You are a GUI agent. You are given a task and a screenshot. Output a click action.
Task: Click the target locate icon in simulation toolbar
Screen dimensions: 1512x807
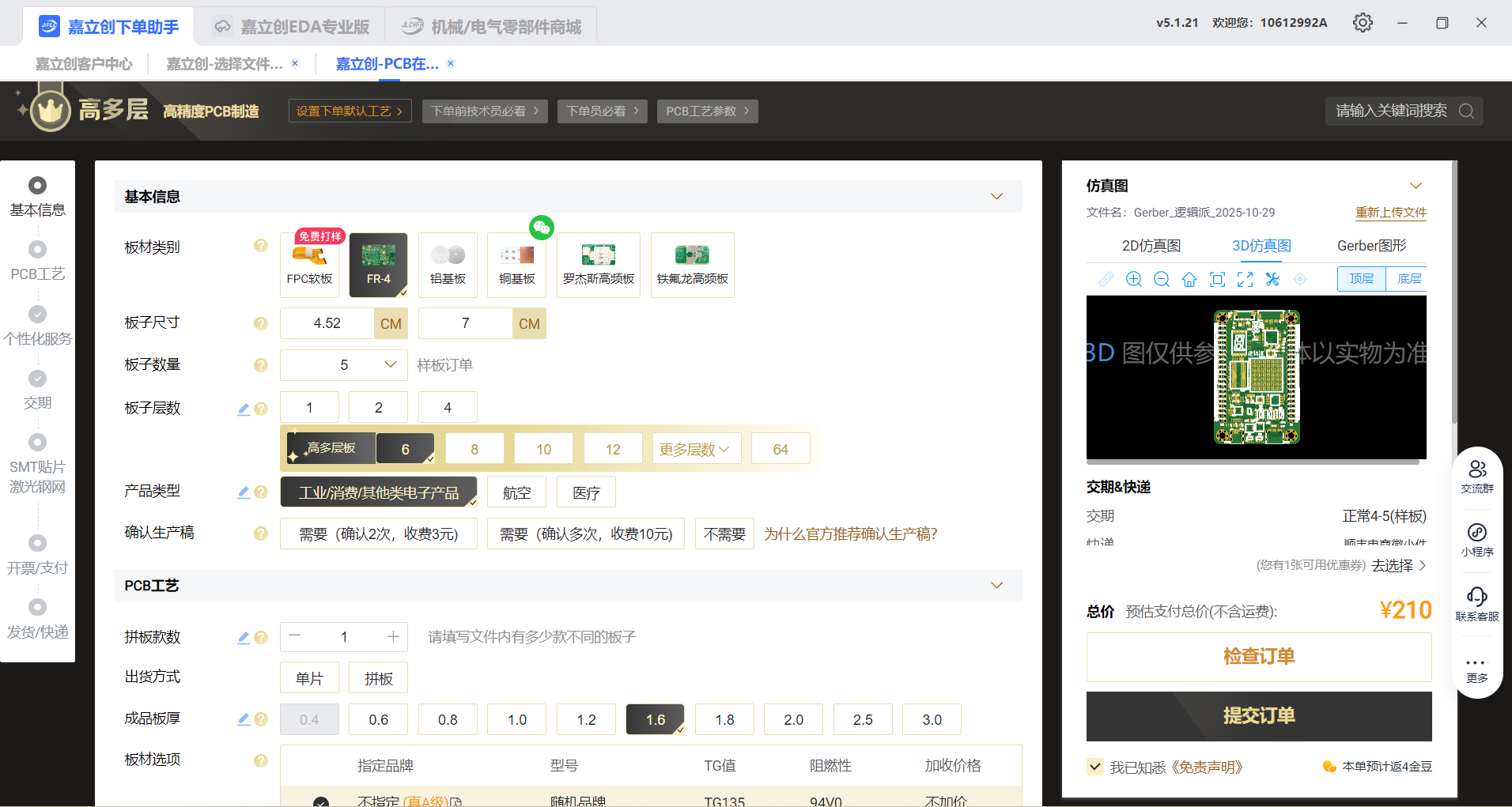click(x=1300, y=279)
